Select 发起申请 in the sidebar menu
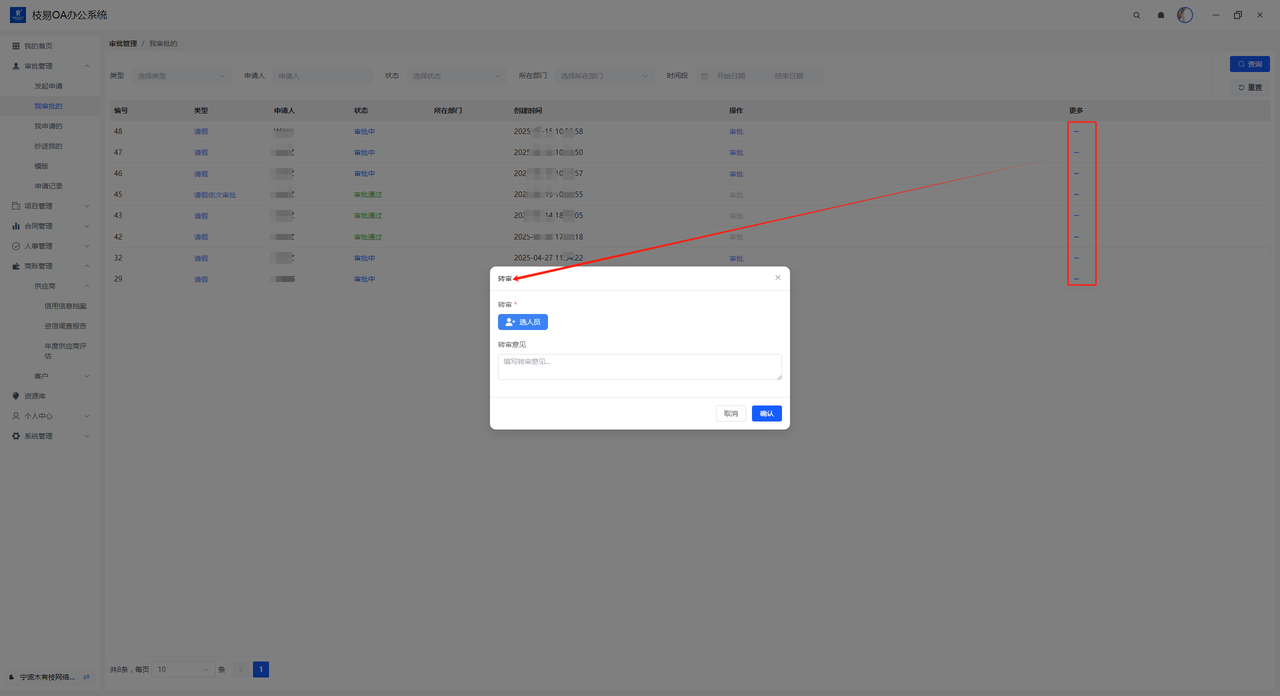1280x696 pixels. (x=48, y=86)
